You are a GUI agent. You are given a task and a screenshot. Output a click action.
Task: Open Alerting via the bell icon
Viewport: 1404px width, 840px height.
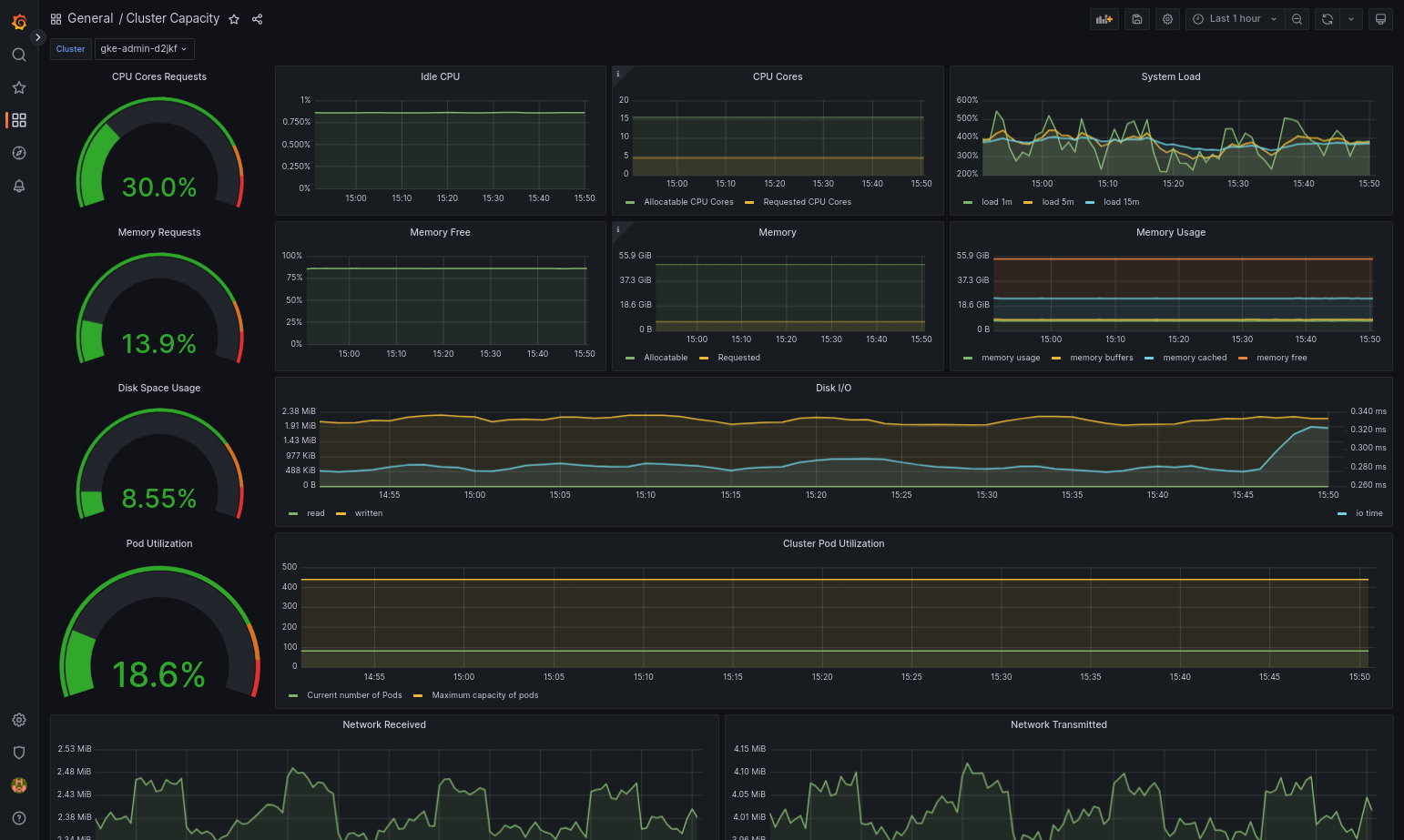[19, 186]
